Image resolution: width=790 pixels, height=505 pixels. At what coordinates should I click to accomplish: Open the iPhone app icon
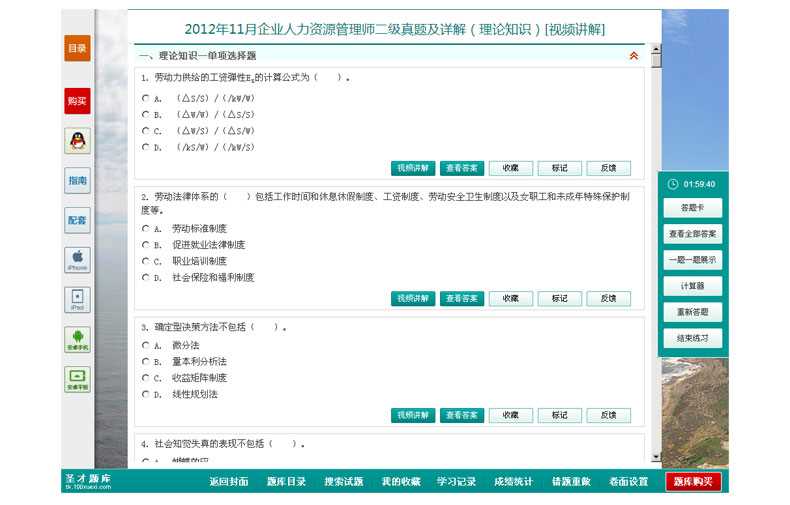(77, 260)
